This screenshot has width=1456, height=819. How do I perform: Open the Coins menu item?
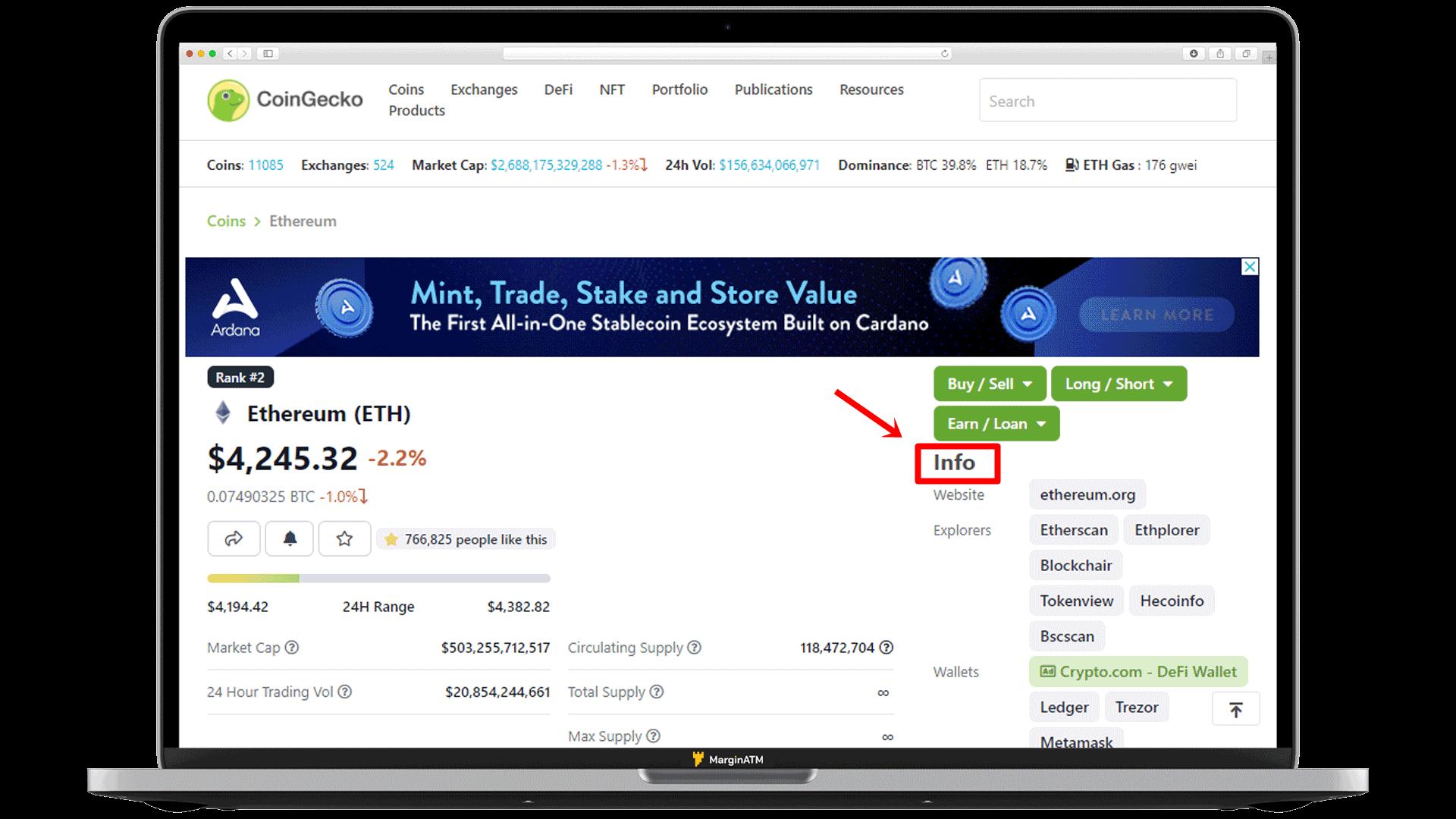click(405, 90)
